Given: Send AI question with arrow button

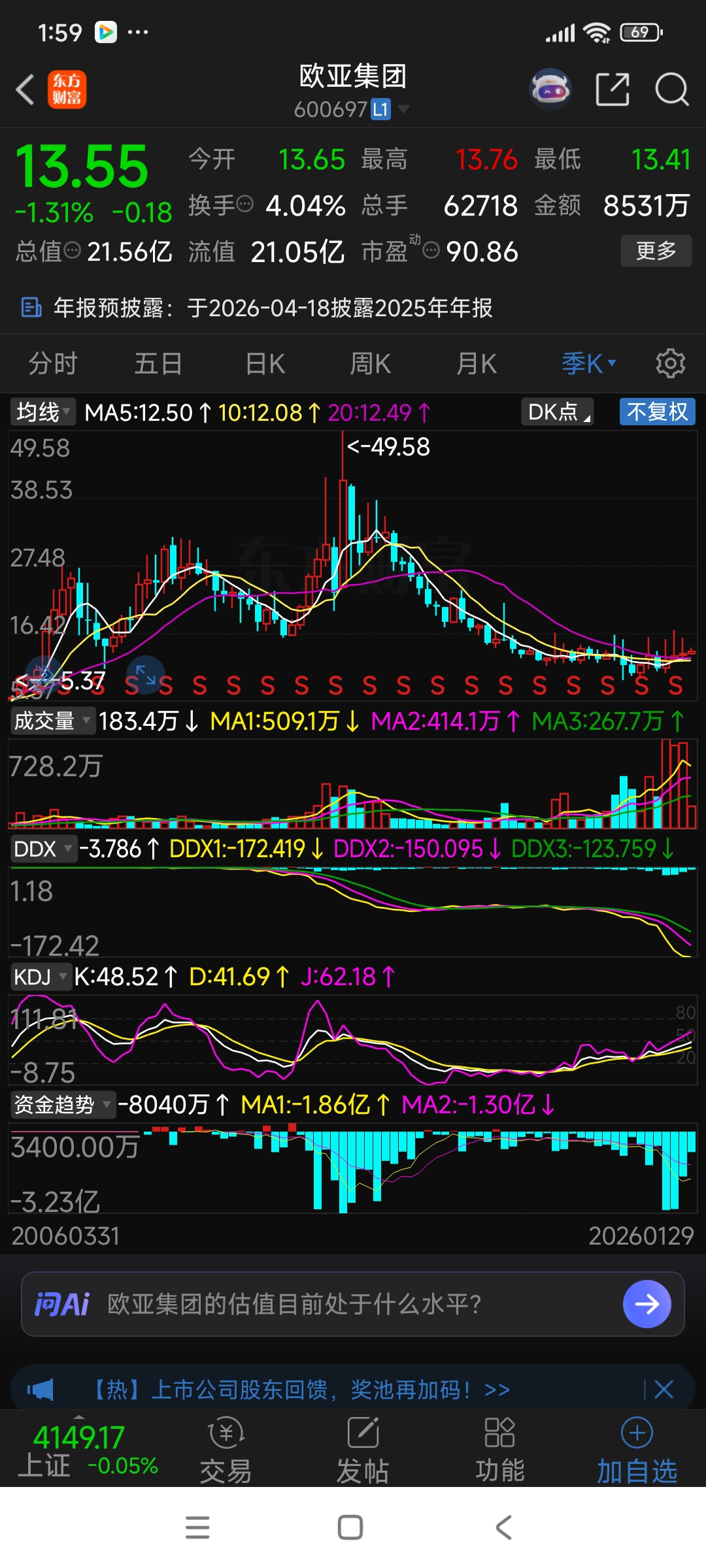Looking at the screenshot, I should pos(647,1304).
